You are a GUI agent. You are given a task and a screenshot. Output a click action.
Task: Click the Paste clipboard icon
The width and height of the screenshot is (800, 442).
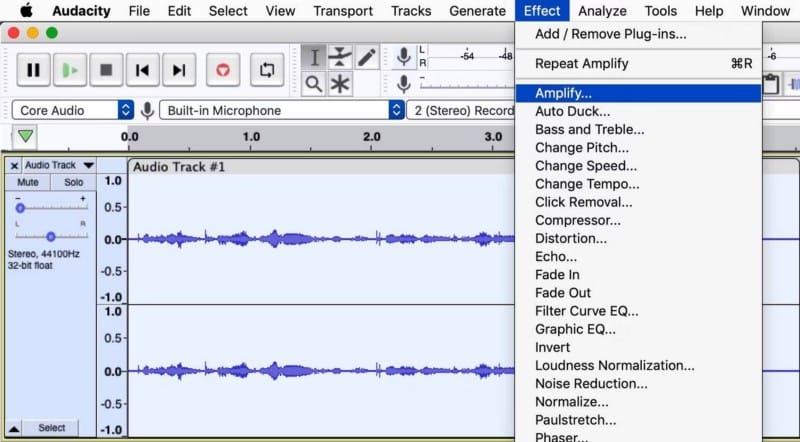pyautogui.click(x=771, y=84)
